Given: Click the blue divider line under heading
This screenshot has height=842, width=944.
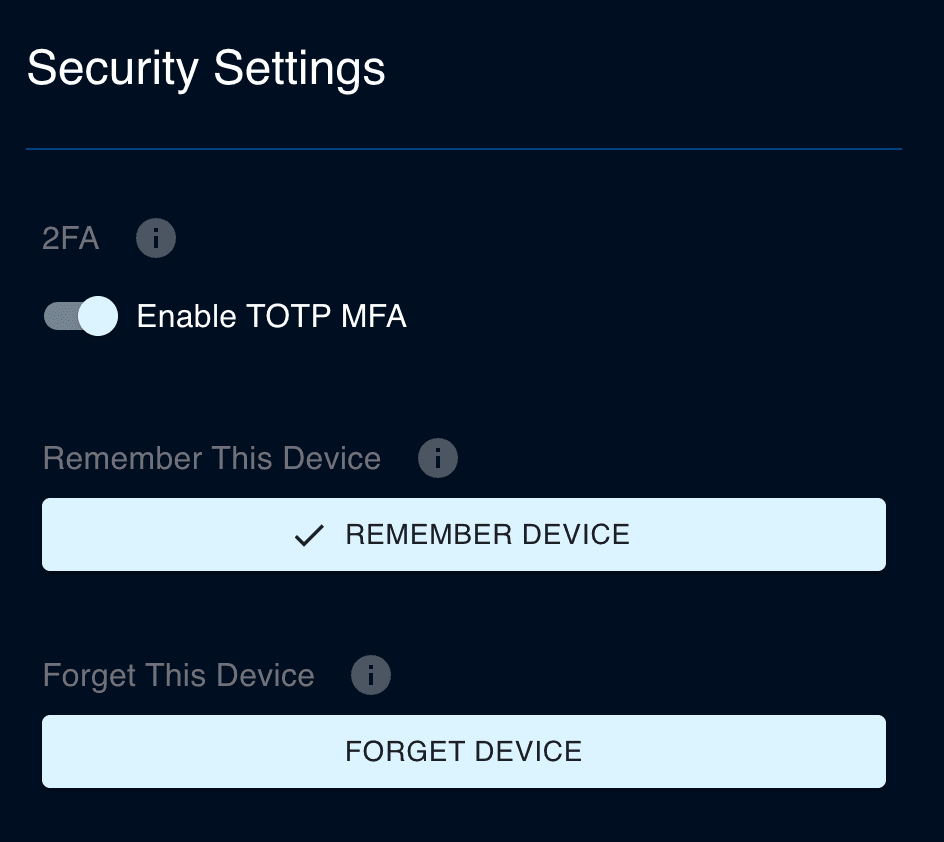Looking at the screenshot, I should pos(463,149).
